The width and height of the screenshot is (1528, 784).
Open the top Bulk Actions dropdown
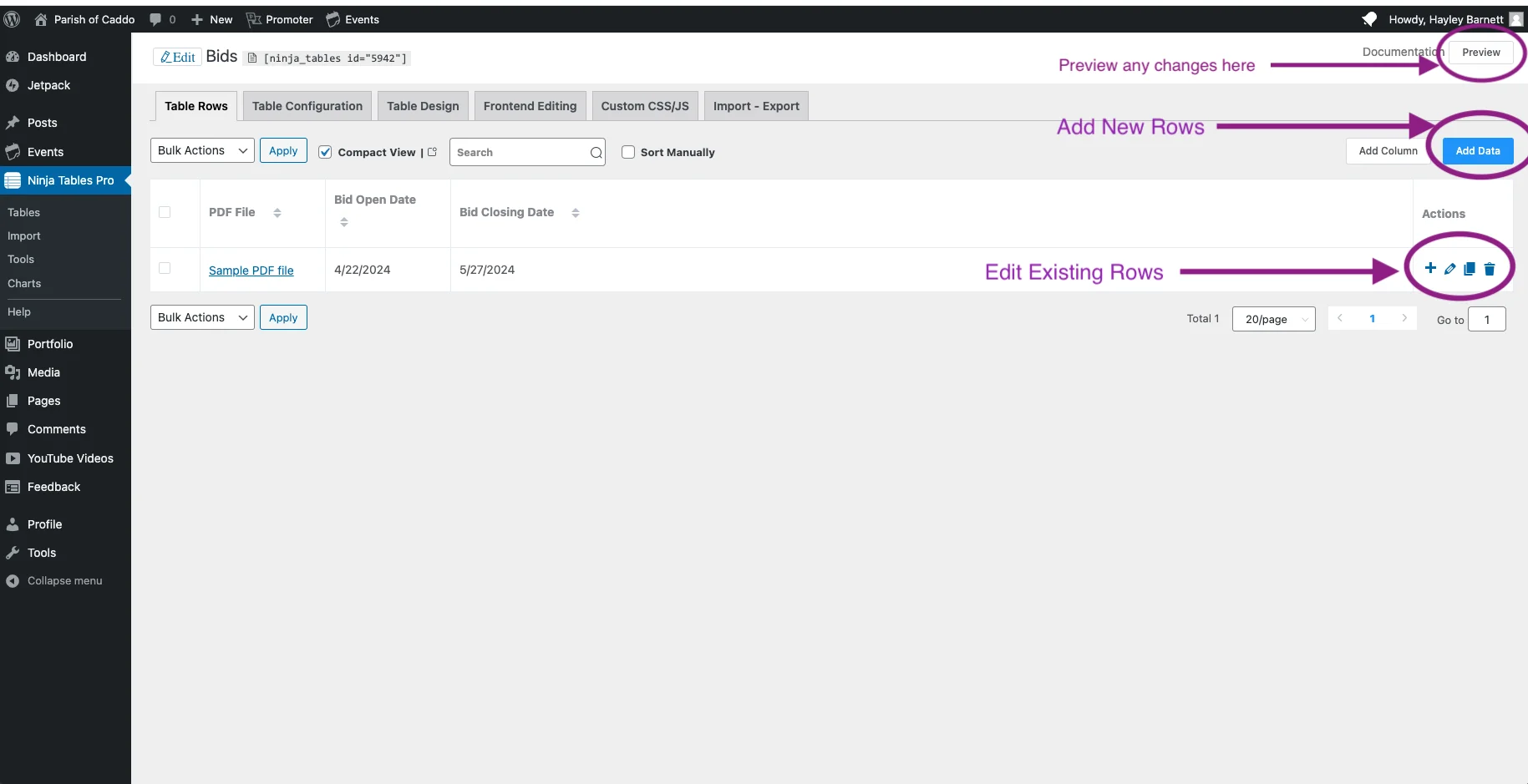pyautogui.click(x=202, y=150)
